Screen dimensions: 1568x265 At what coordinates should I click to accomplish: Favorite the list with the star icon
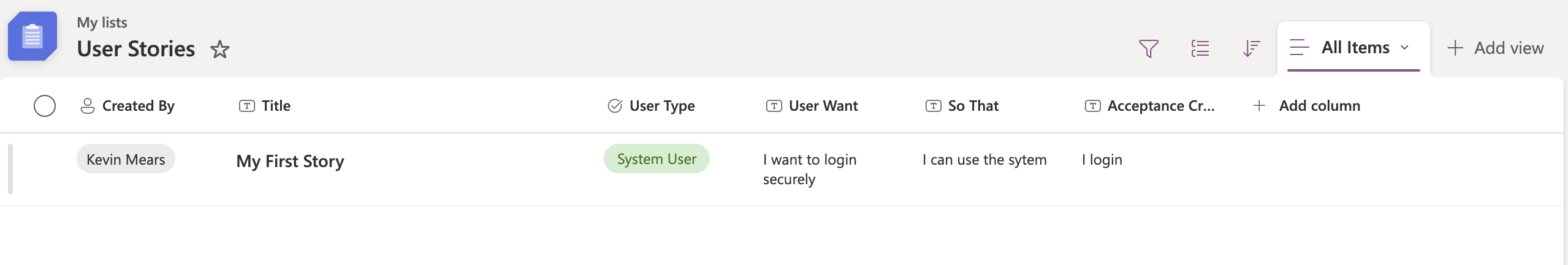[x=219, y=49]
